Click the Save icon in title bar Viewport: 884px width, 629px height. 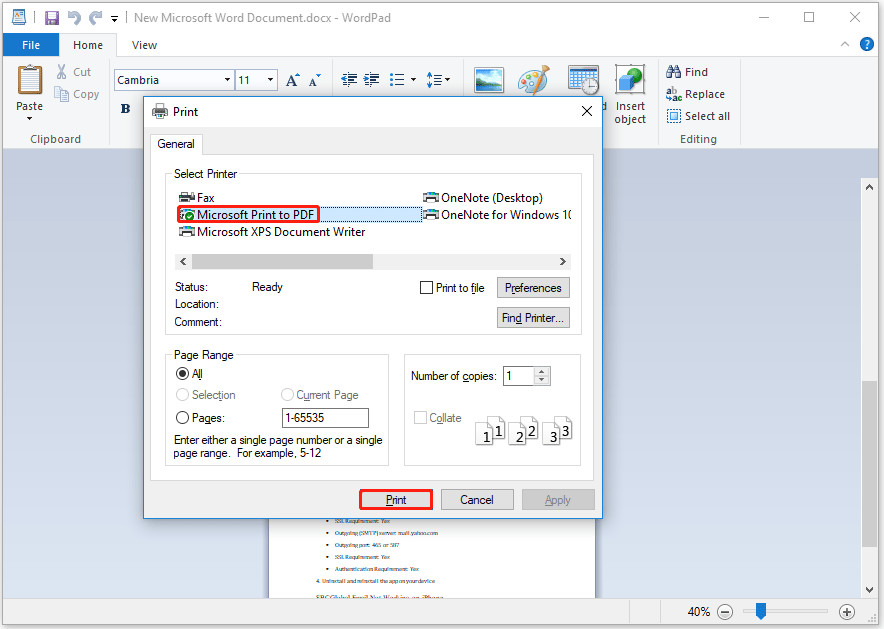tap(52, 18)
